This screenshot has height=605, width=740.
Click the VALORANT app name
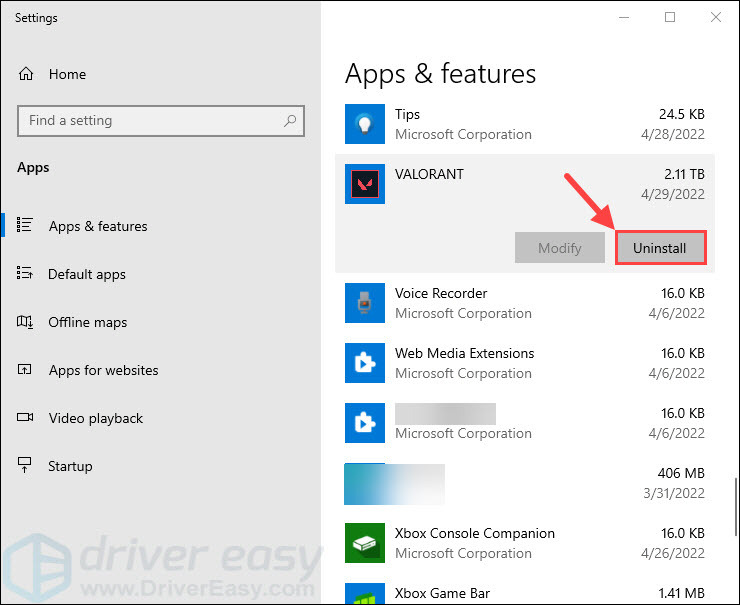[429, 174]
